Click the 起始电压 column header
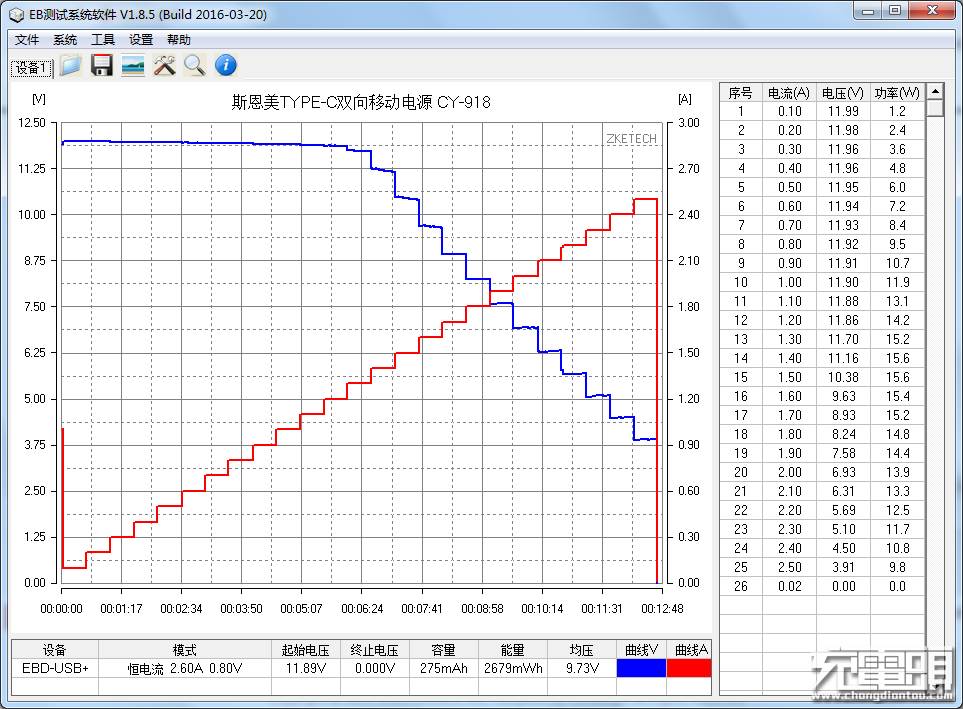This screenshot has height=709, width=963. coord(306,649)
